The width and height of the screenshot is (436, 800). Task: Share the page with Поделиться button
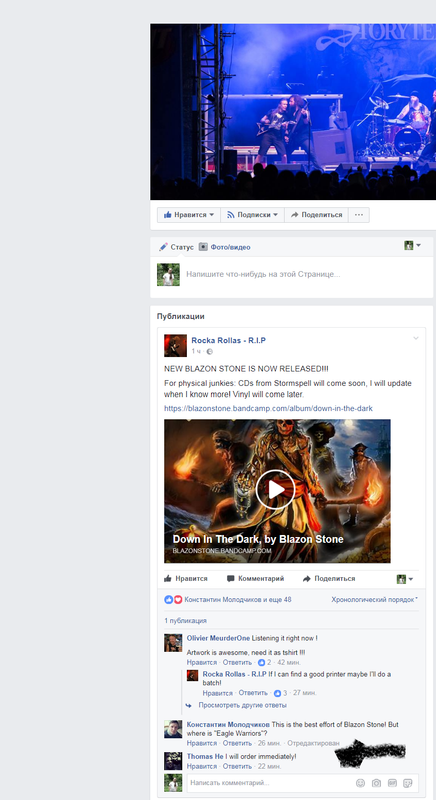[x=316, y=215]
